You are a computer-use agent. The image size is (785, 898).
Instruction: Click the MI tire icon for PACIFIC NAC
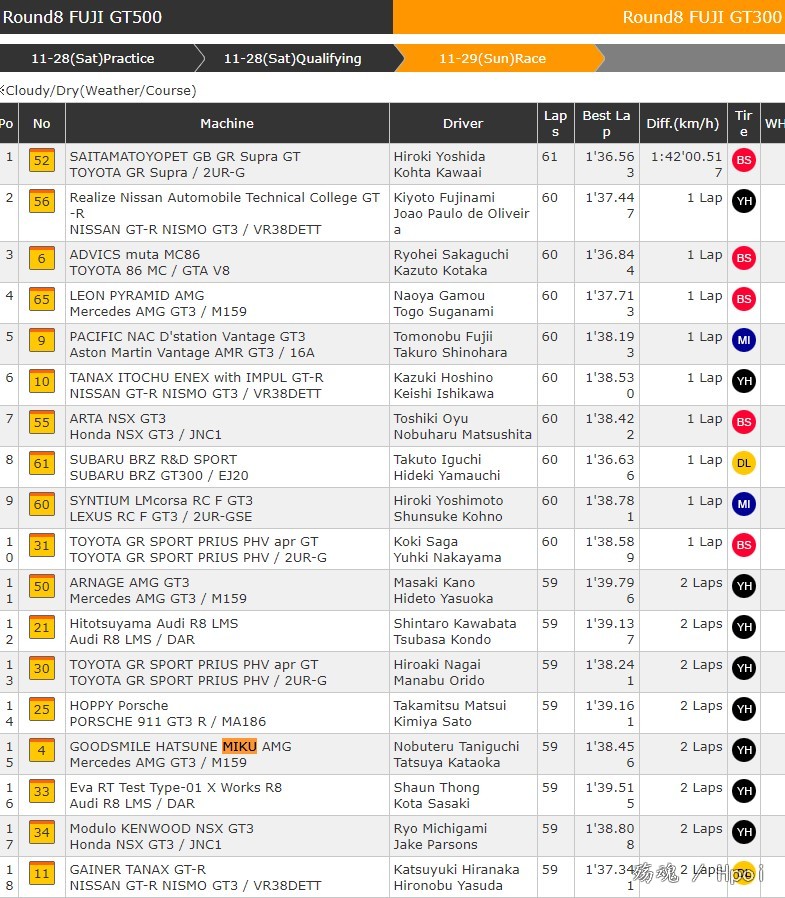[x=743, y=340]
